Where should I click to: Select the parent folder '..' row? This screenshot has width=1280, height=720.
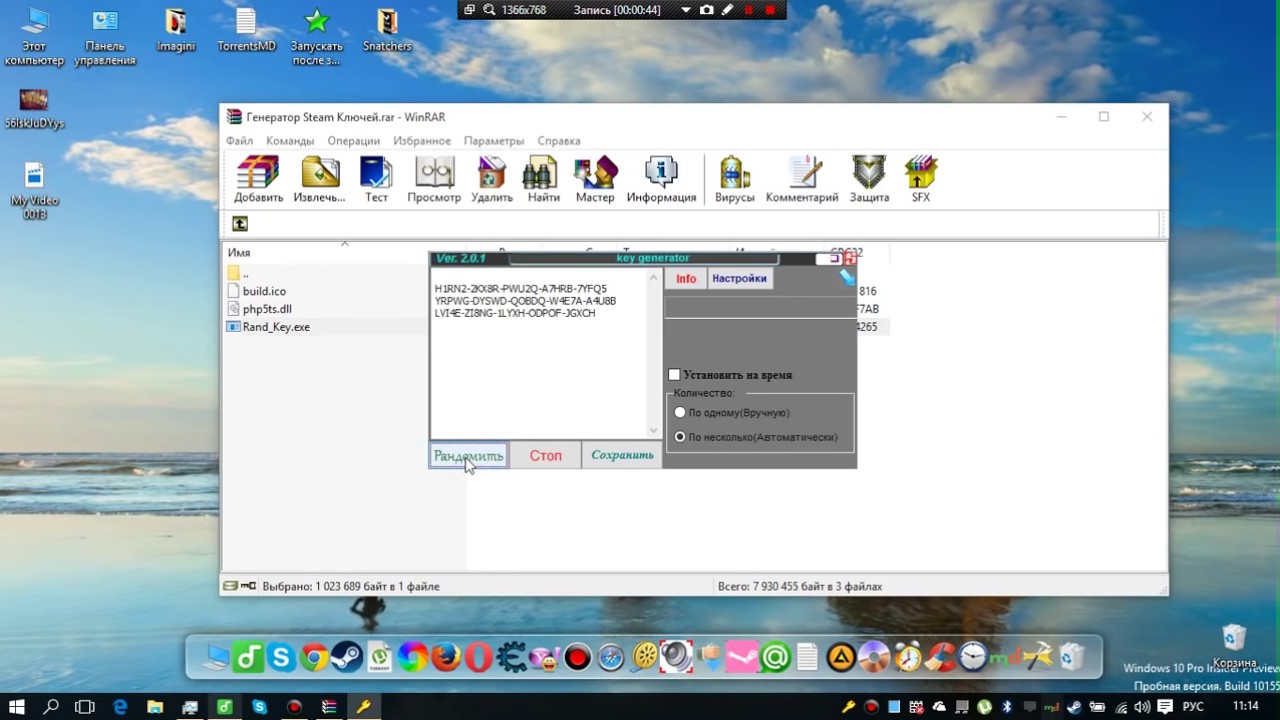pos(238,273)
